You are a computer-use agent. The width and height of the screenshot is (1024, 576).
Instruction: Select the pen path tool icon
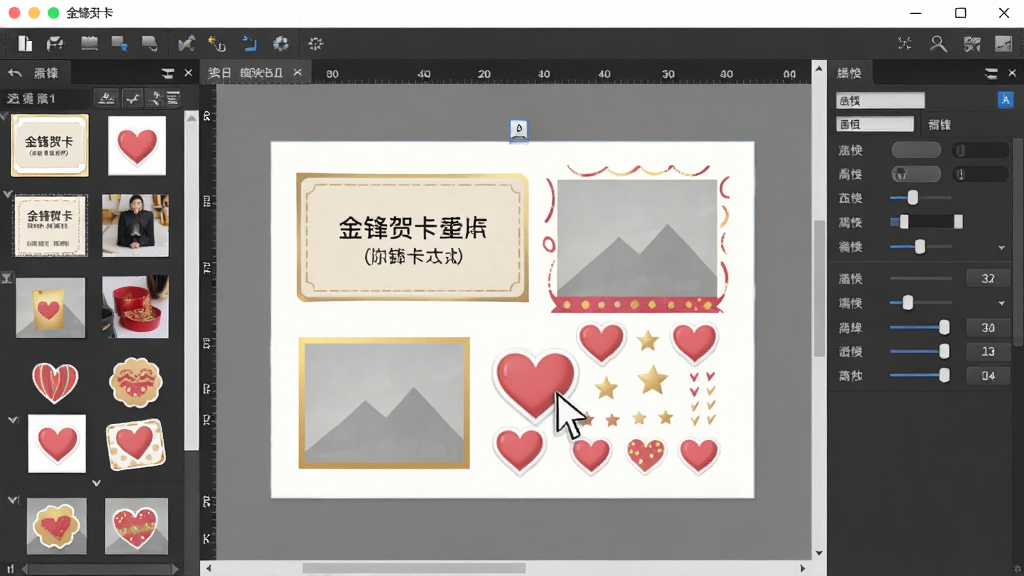[186, 44]
